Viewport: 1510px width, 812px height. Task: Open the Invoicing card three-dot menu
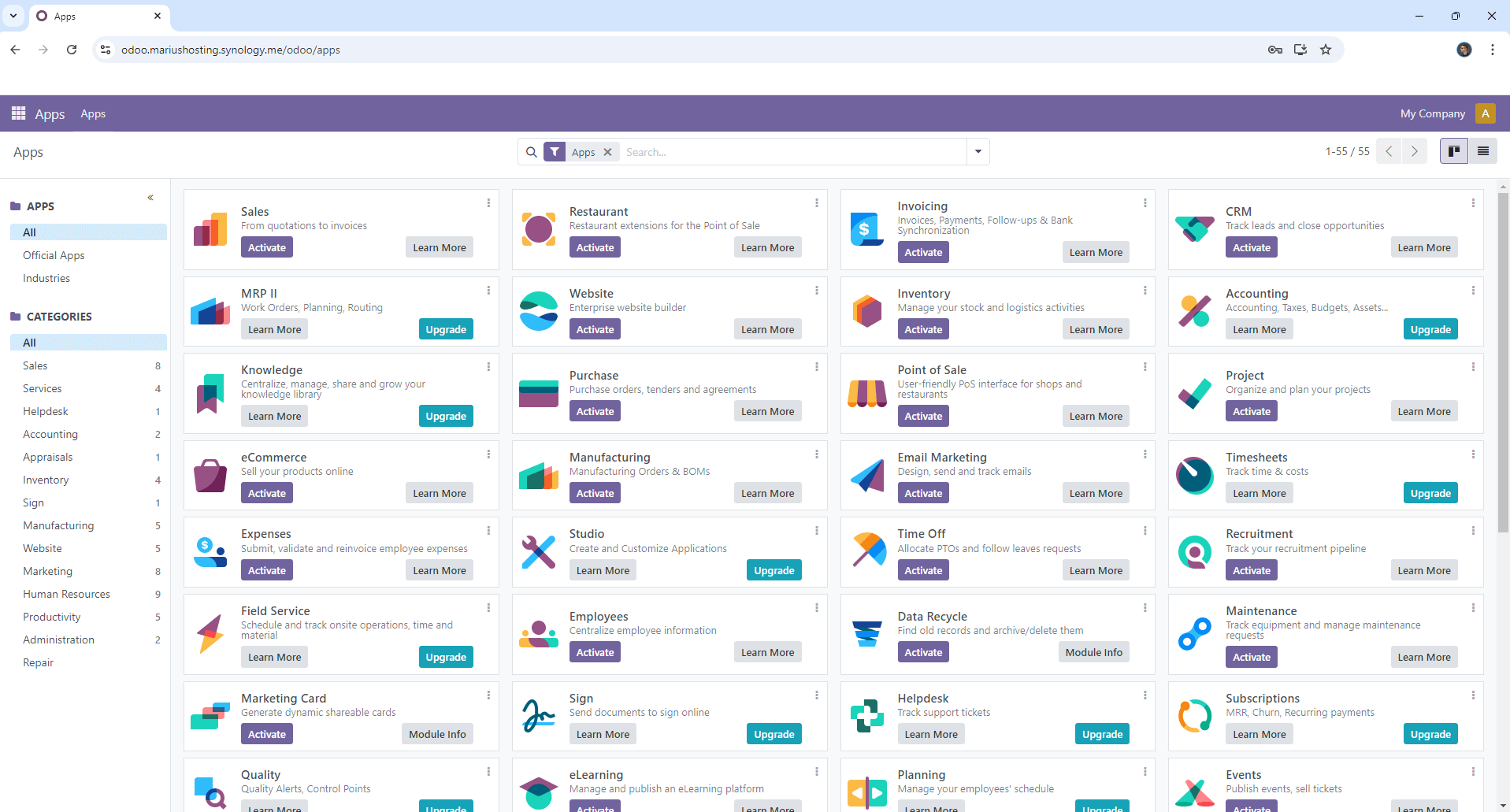[1145, 203]
